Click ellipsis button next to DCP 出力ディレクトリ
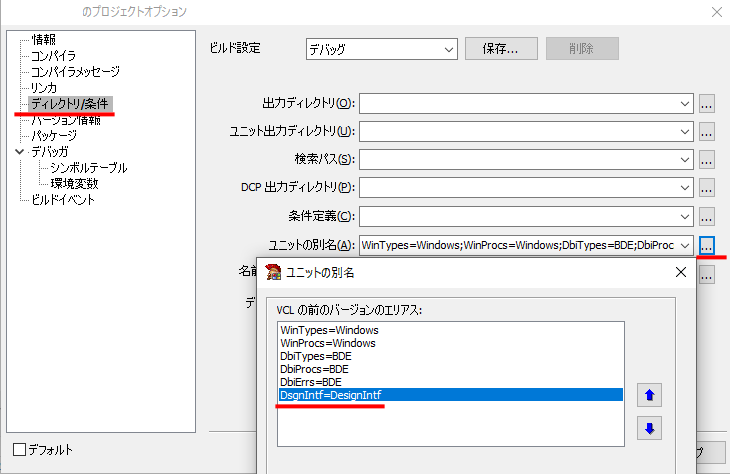730x474 pixels. point(706,188)
